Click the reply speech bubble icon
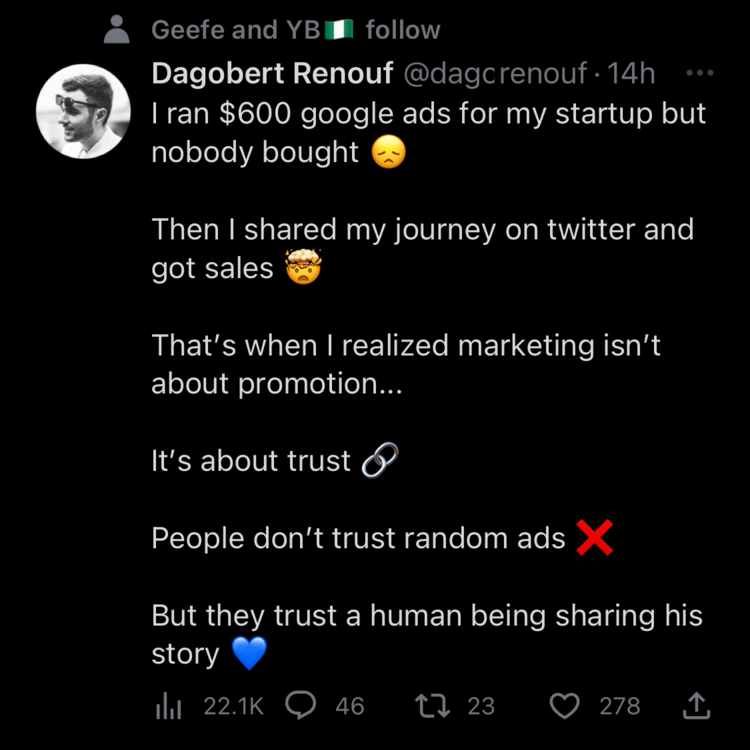 301,706
